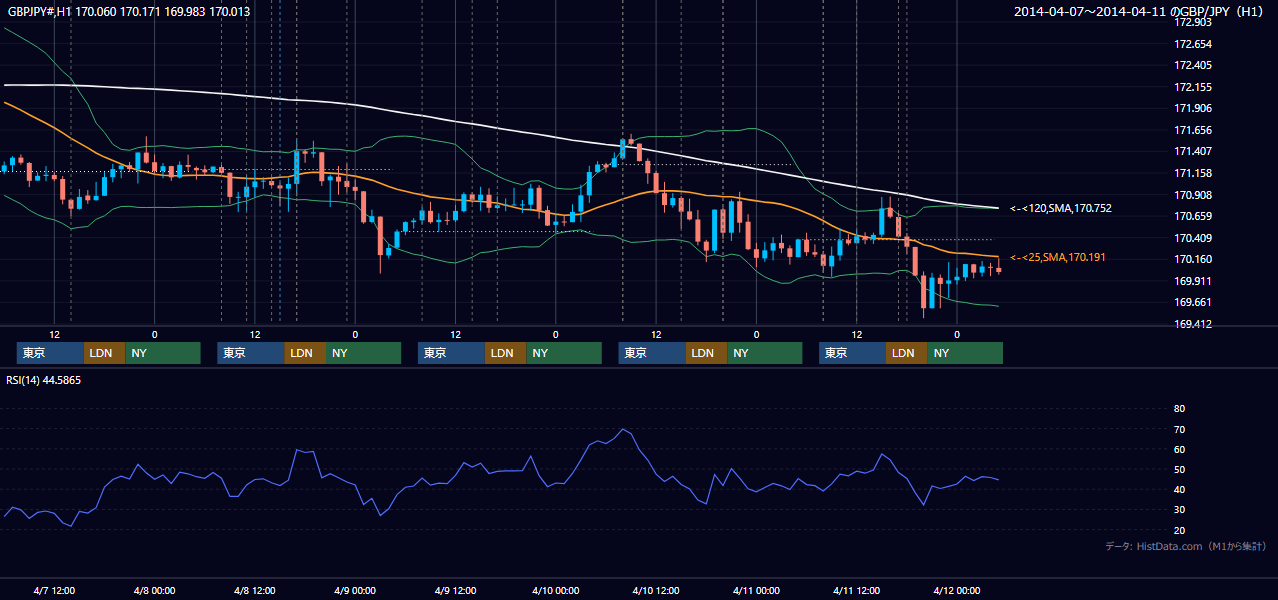Click the 171.158 price axis label
Viewport: 1278px width, 600px height.
[1192, 173]
